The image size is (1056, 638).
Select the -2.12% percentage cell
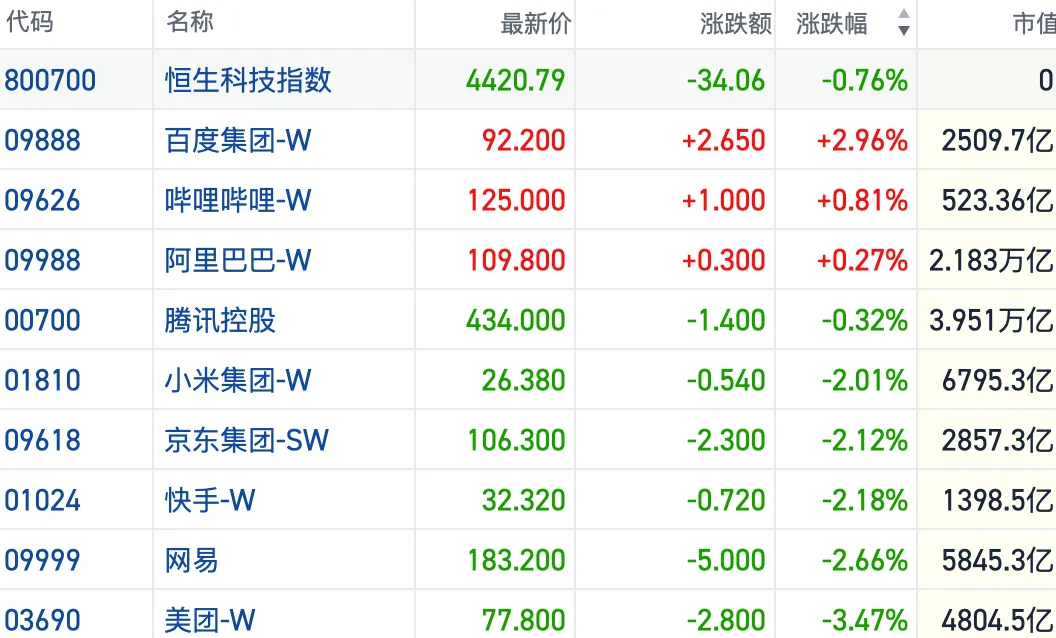click(865, 441)
